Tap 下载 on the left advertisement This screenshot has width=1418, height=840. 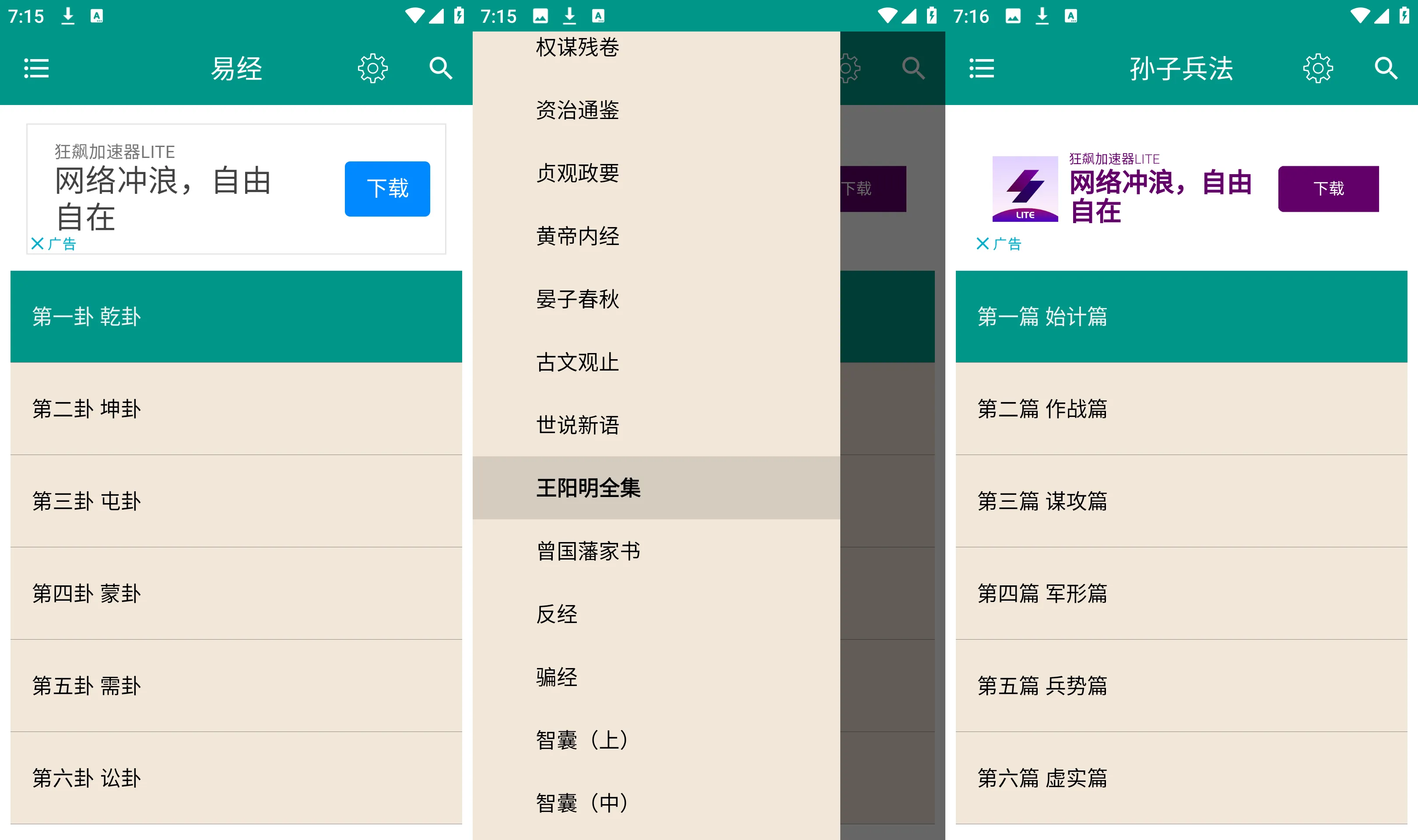(387, 189)
